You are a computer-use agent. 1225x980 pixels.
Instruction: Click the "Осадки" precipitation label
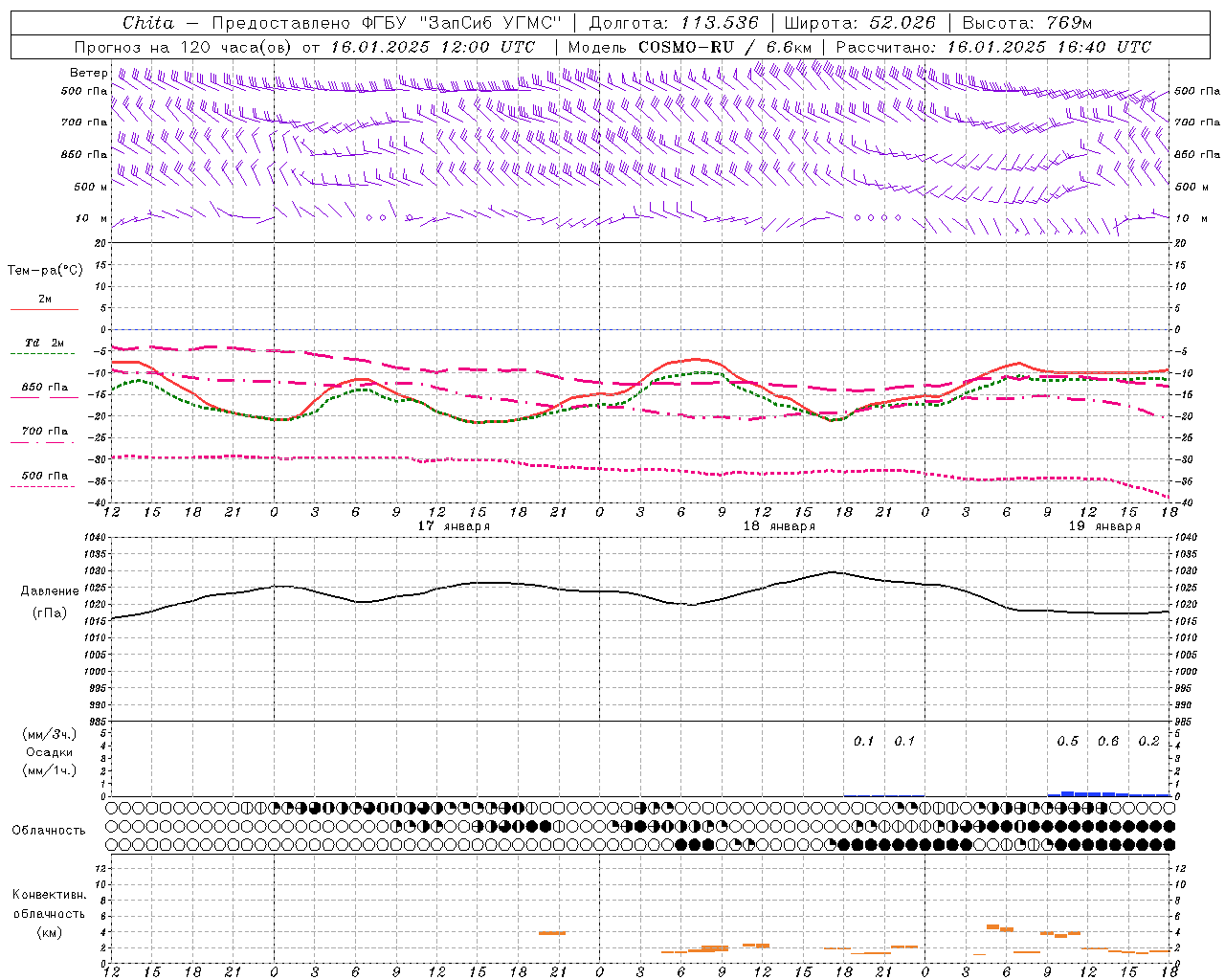pos(50,752)
